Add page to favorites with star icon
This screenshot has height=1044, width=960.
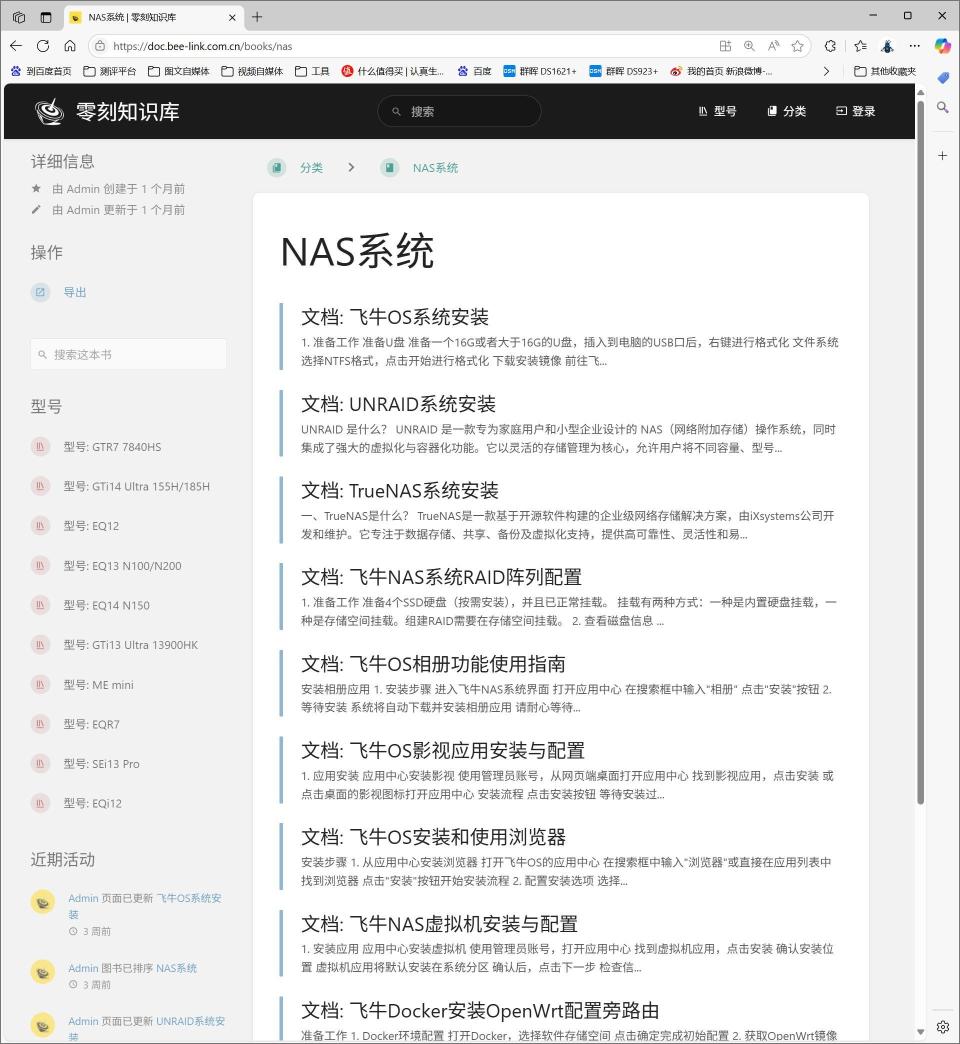[x=798, y=46]
